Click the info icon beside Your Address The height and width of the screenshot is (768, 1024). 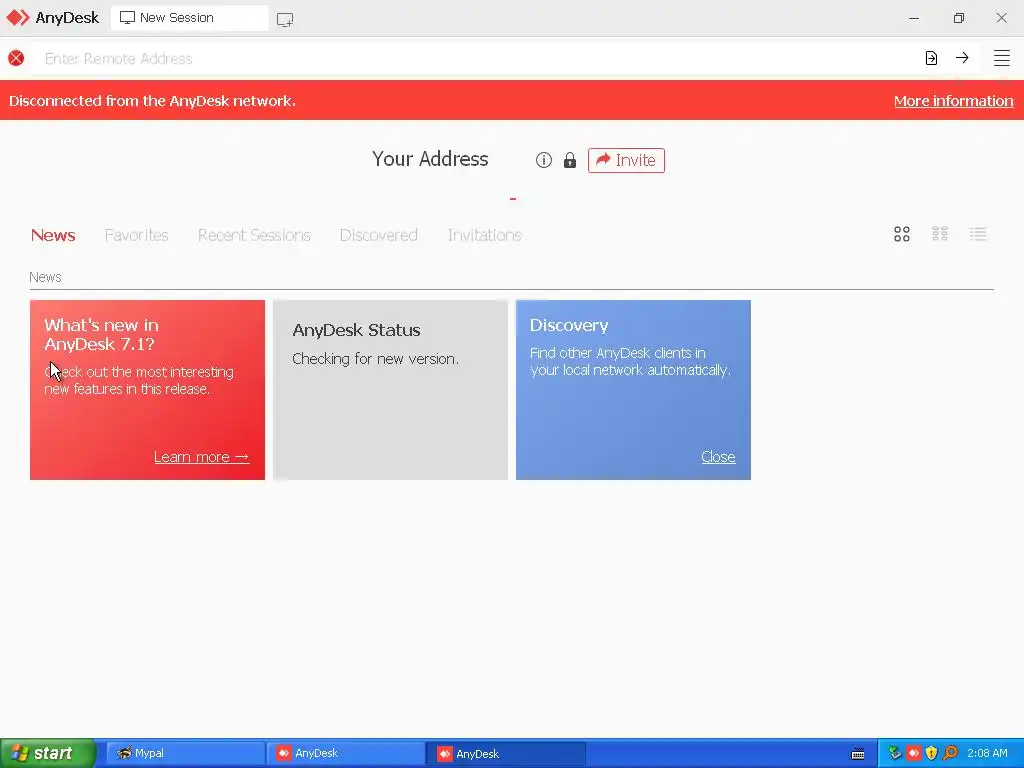click(543, 160)
